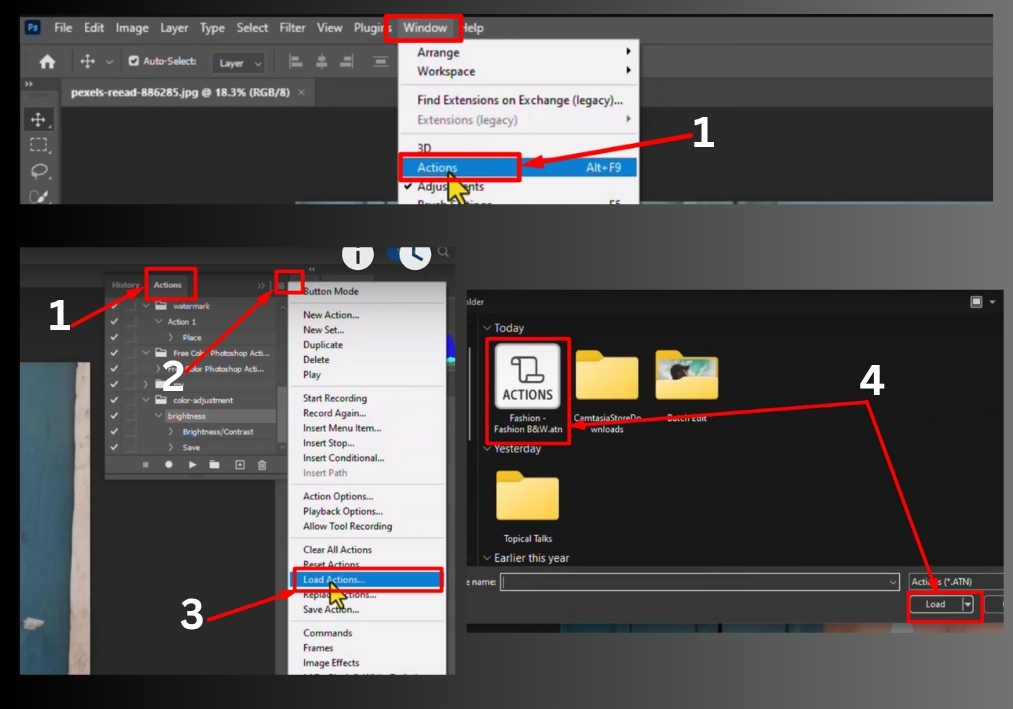Screen dimensions: 1013x709
Task: Toggle checkmark on watermark action set
Action: (114, 306)
